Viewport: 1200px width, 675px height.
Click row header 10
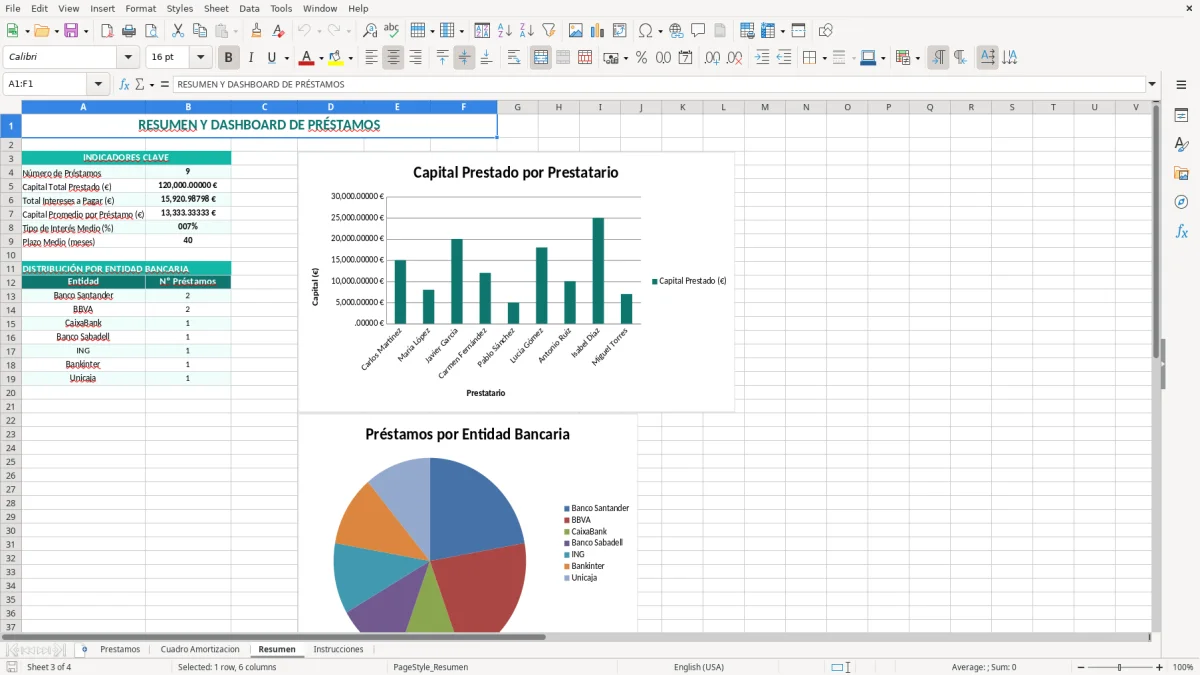tap(11, 255)
